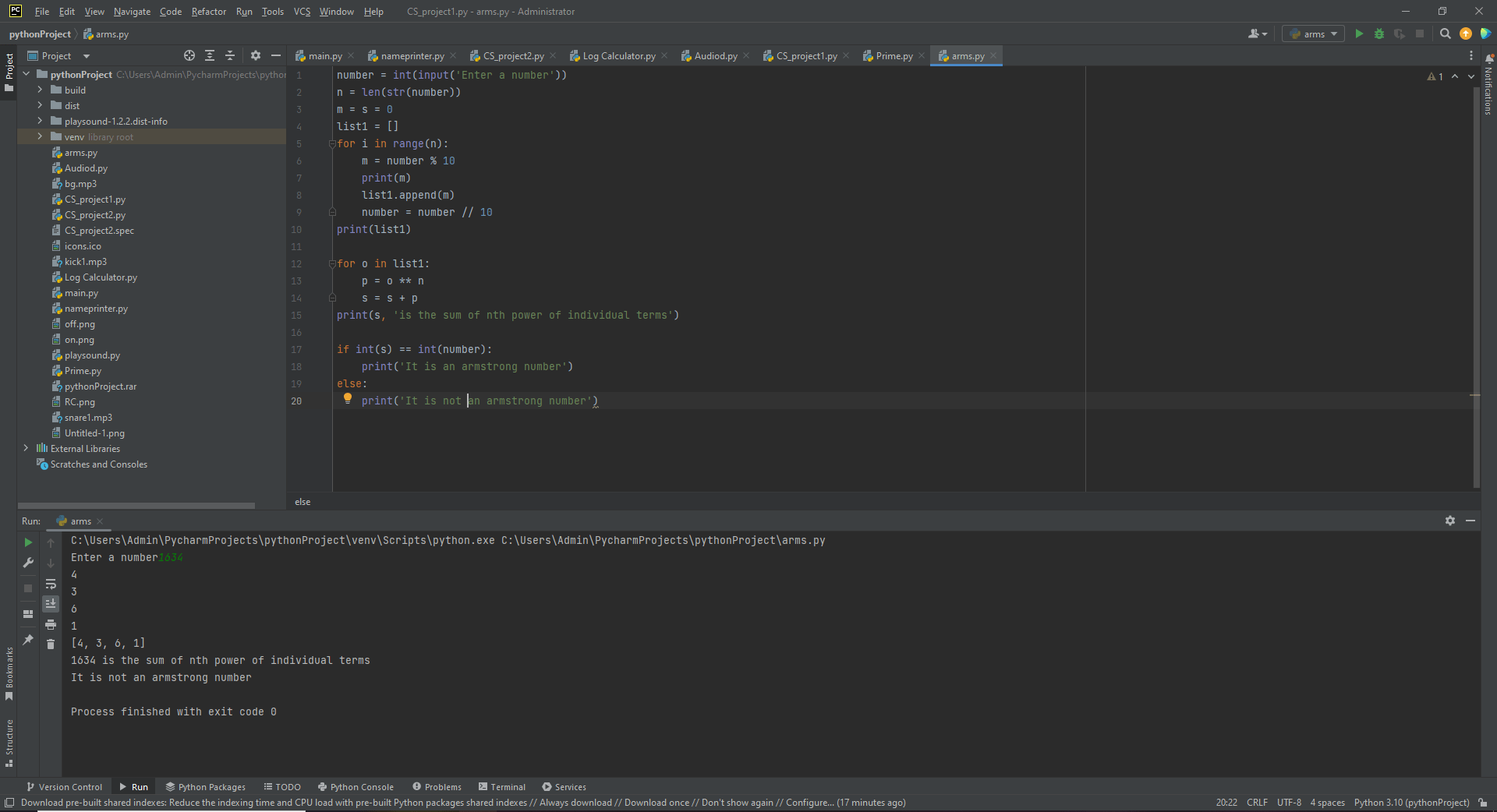Toggle the Project side tool window
This screenshot has height=812, width=1497.
(x=9, y=72)
